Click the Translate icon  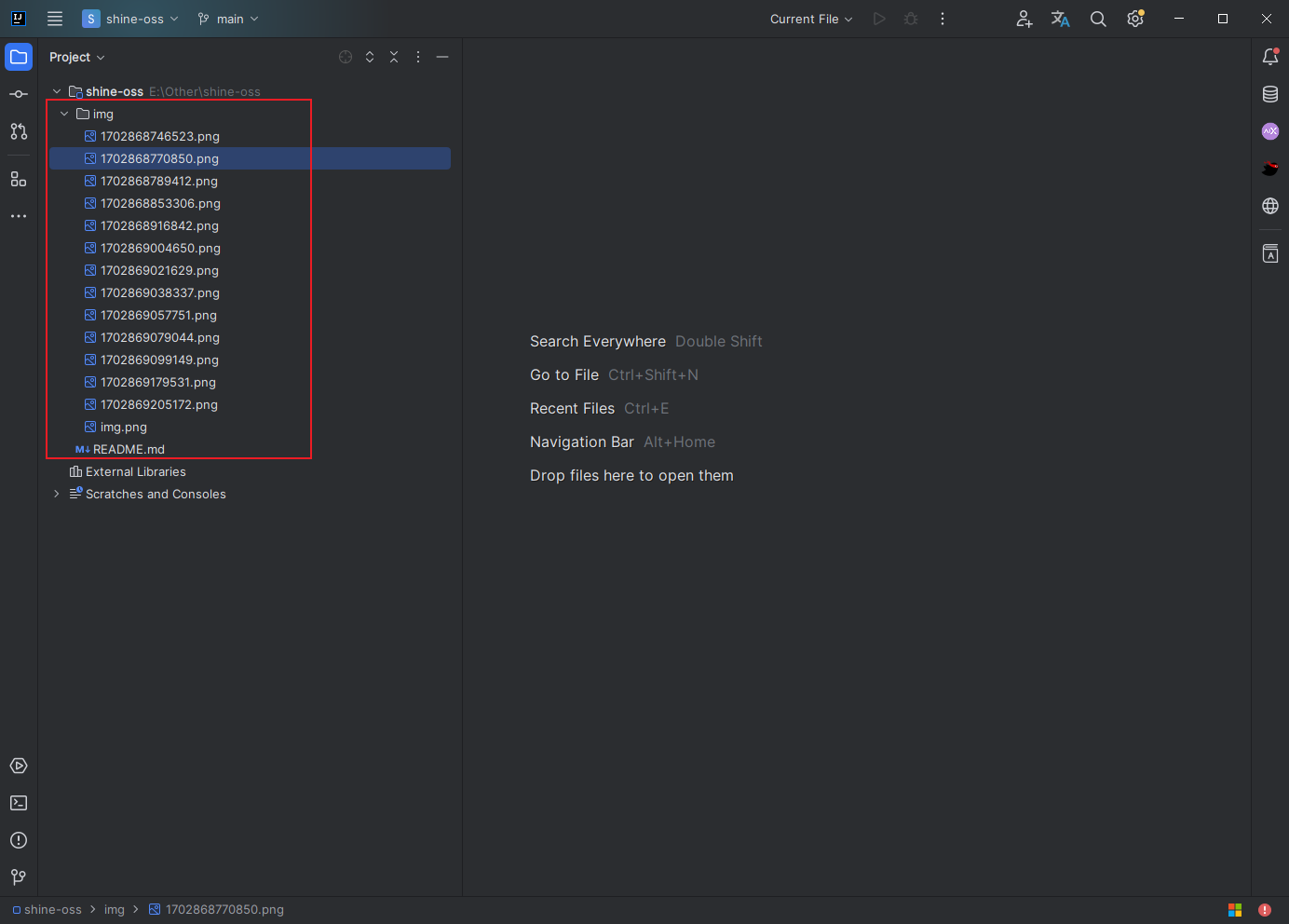(1061, 19)
